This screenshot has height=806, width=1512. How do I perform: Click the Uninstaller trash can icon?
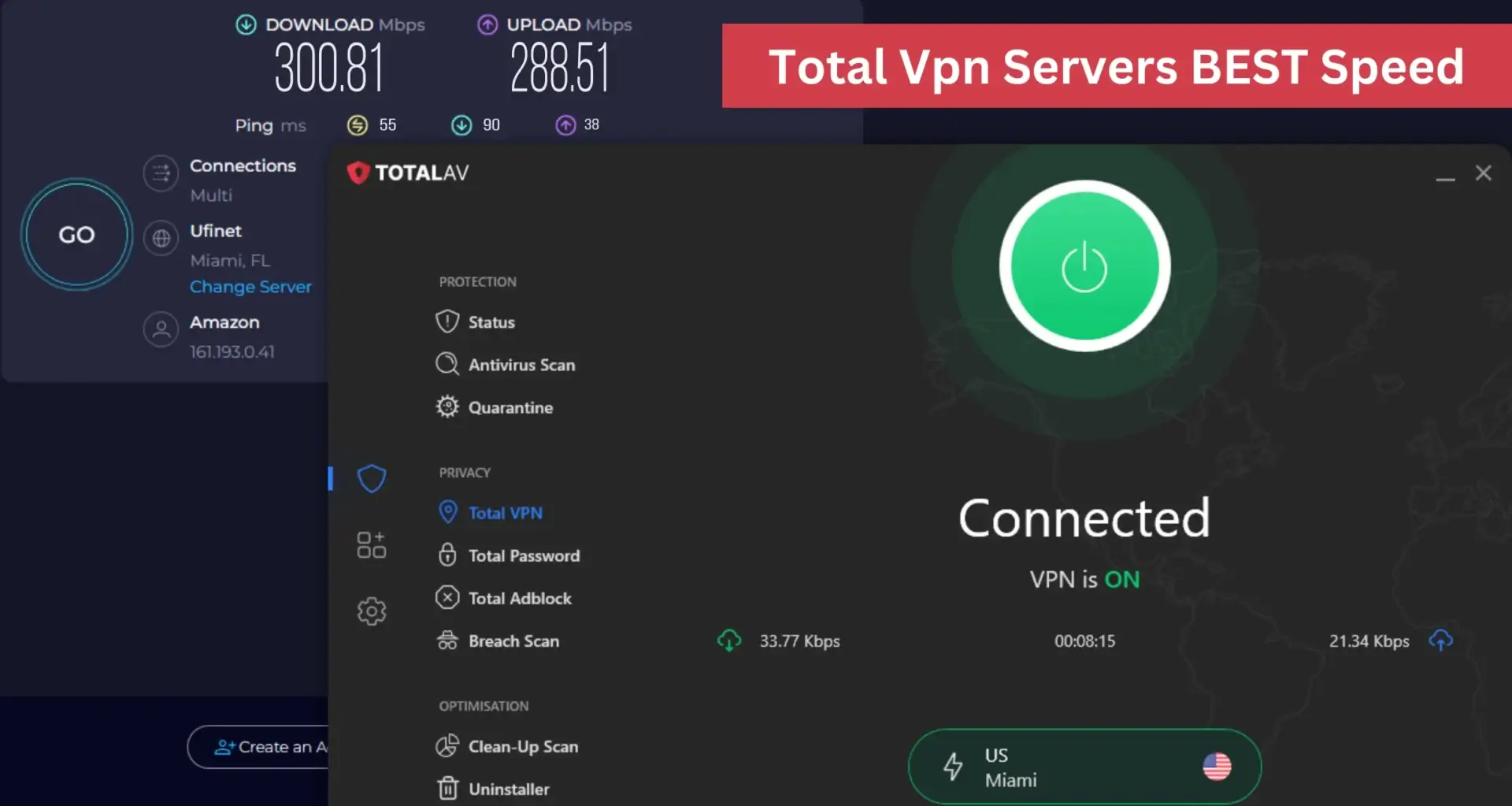[x=447, y=788]
